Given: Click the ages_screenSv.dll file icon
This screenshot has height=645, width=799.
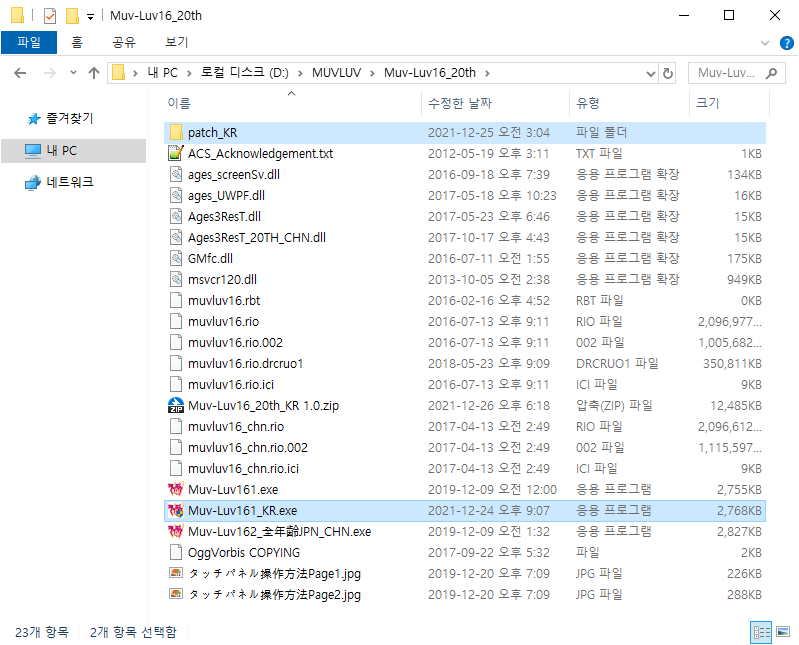Looking at the screenshot, I should point(176,174).
